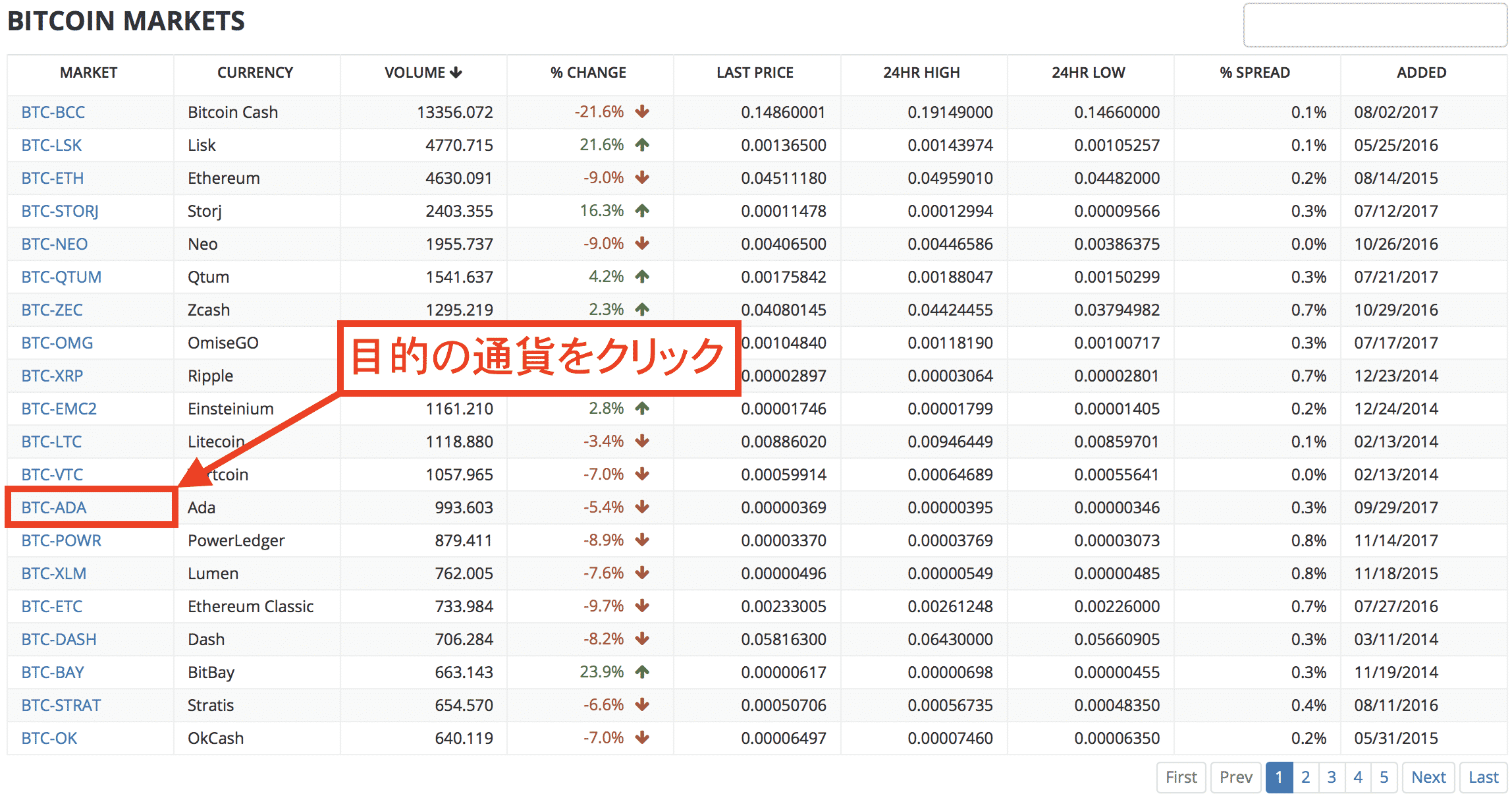Click down arrow icon in Lumen row
The image size is (1512, 796).
pos(642,573)
